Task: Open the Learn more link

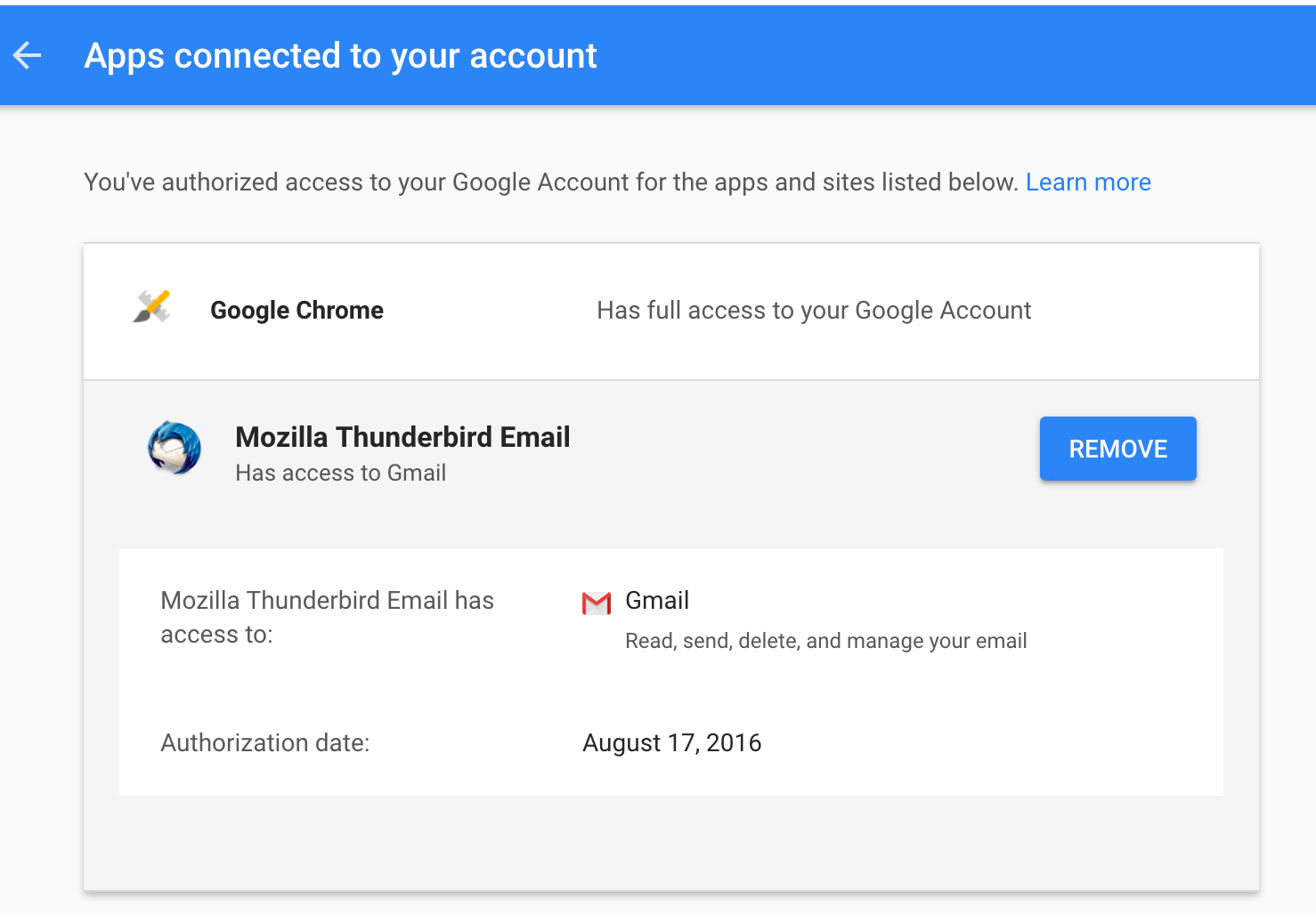Action: 1088,182
